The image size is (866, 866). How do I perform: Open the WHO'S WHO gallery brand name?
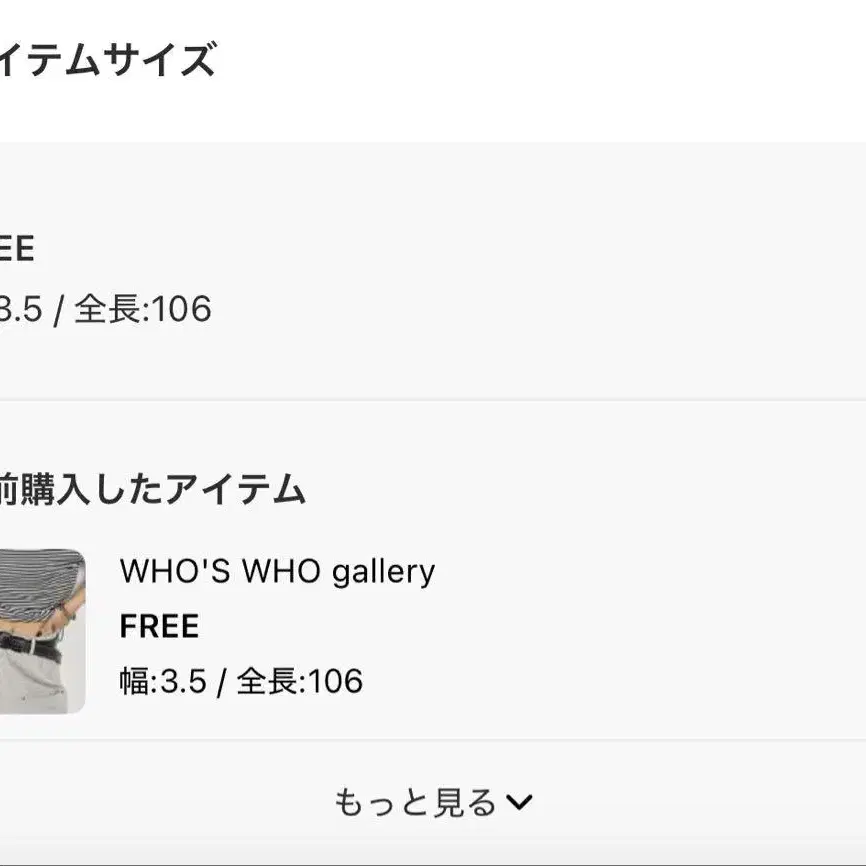[x=277, y=571]
